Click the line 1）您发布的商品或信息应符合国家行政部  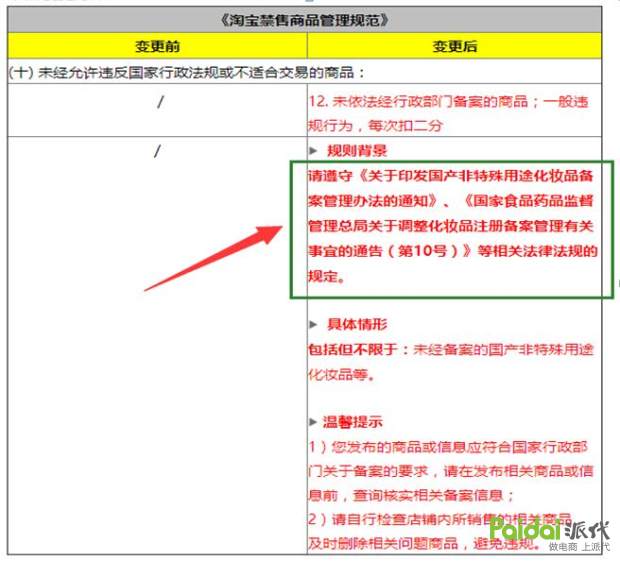(448, 447)
